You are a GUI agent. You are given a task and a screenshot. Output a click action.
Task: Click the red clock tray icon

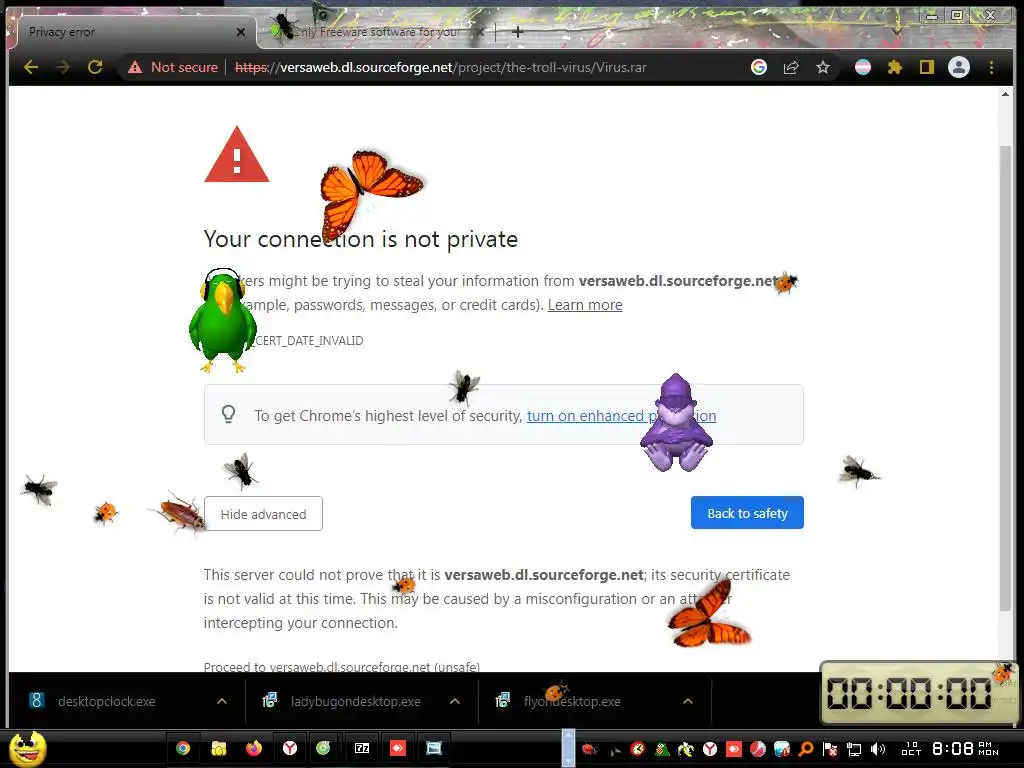638,749
